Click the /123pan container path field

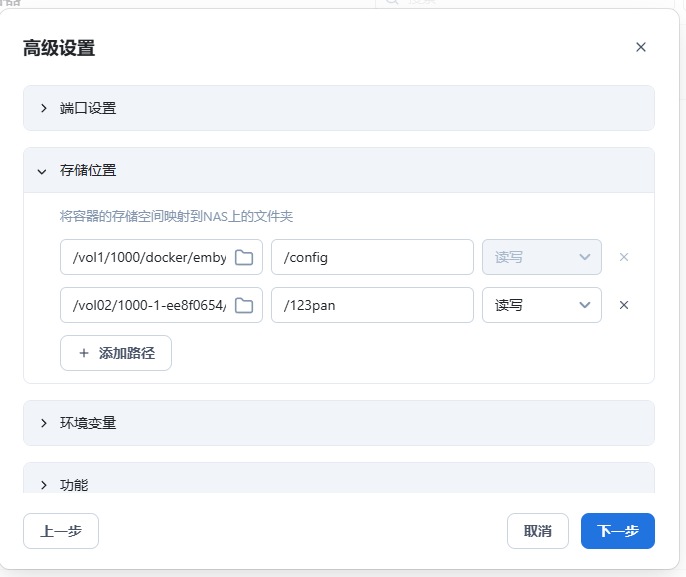372,305
